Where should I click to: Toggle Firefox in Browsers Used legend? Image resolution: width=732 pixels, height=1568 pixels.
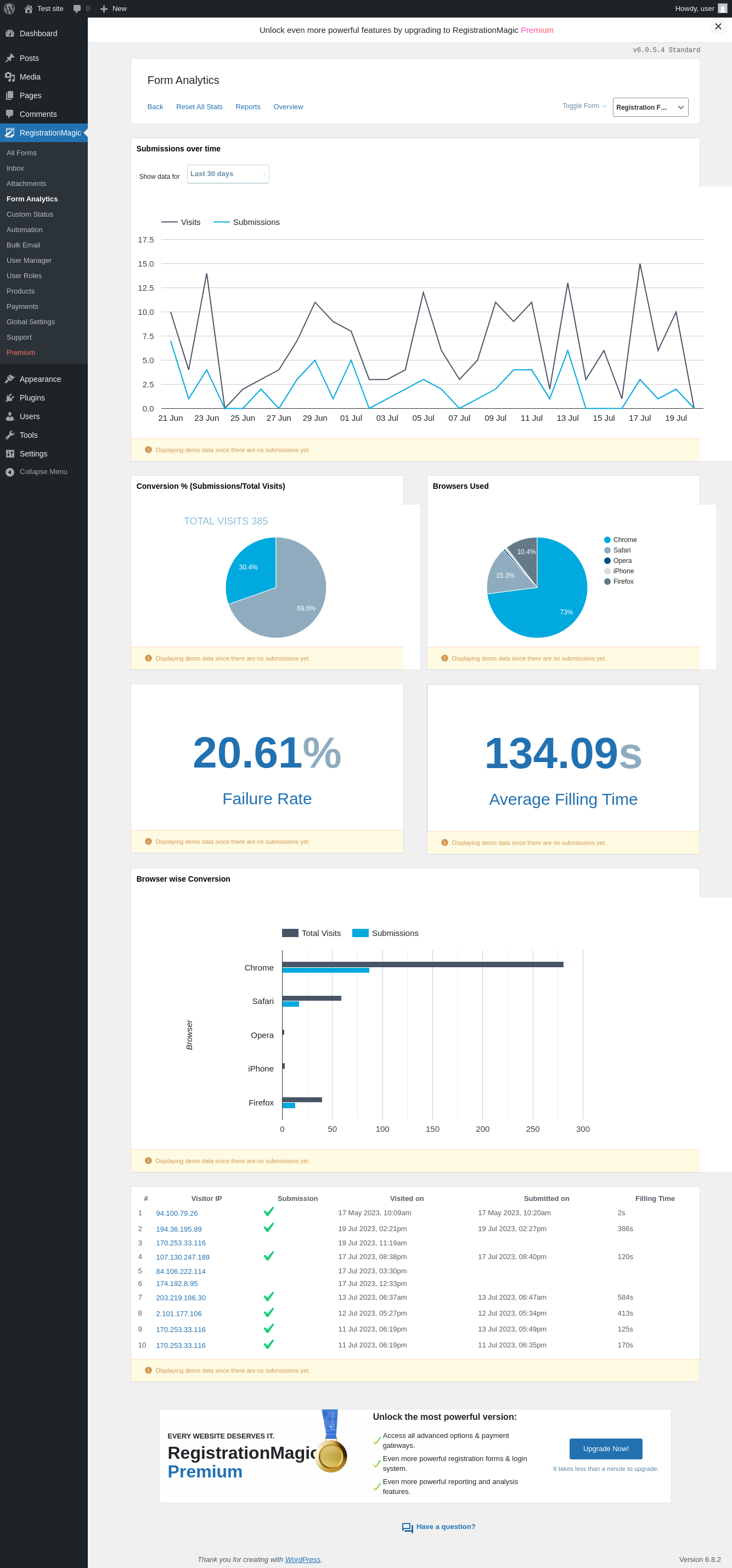[x=619, y=582]
